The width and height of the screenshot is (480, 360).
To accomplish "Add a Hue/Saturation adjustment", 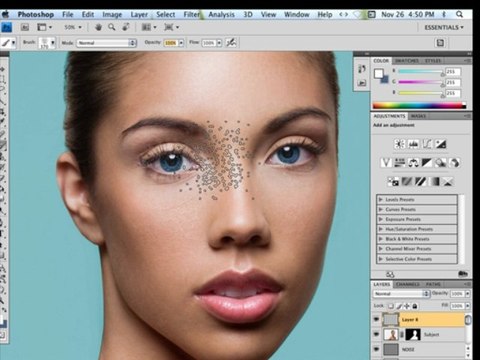I will click(x=400, y=163).
